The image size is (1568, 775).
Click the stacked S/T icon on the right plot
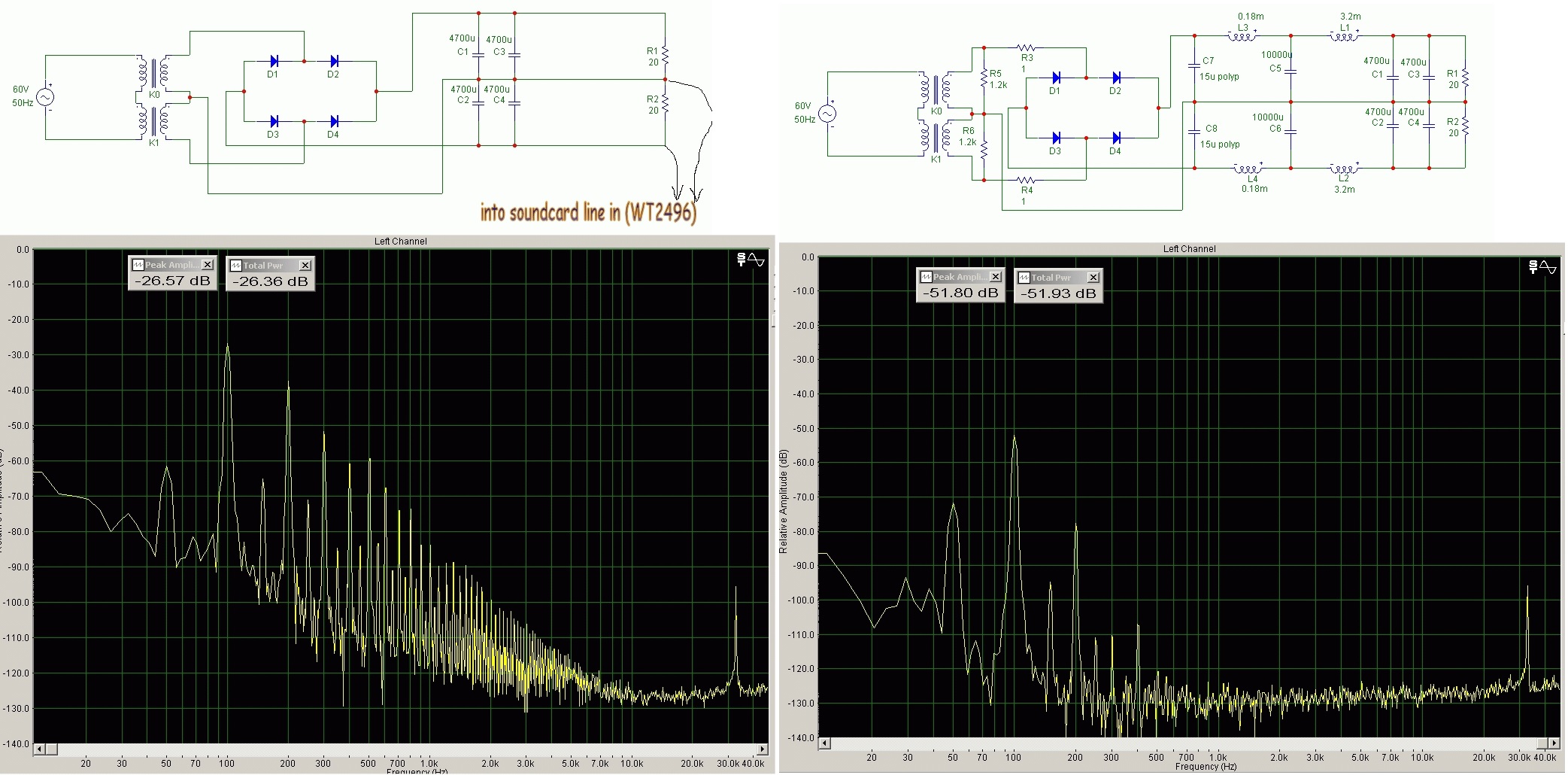(x=1533, y=267)
